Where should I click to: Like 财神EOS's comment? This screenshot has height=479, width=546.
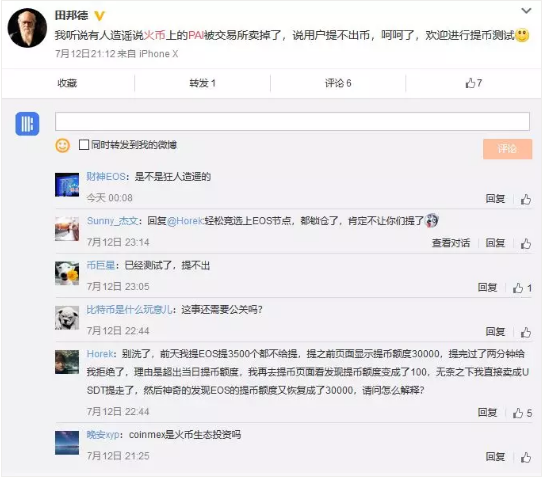click(525, 199)
